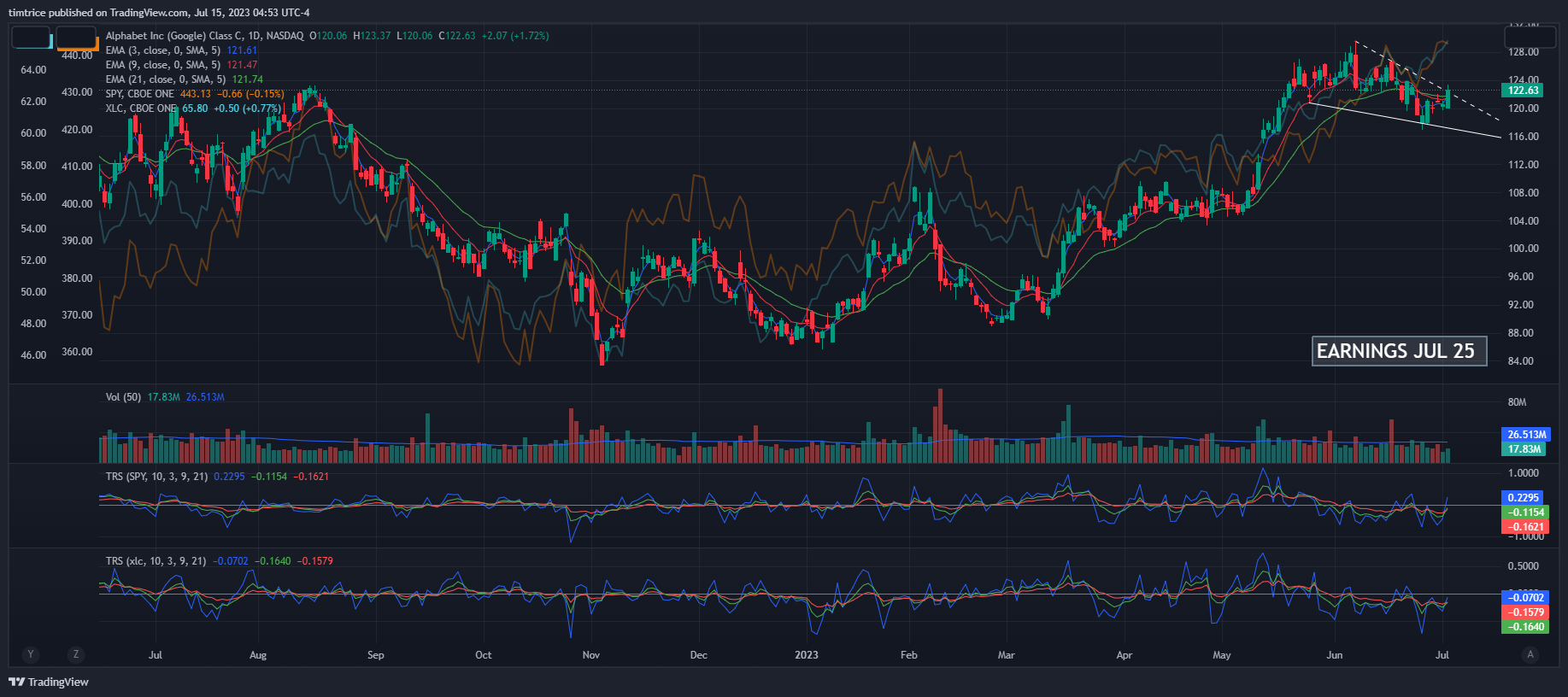Open the TradingView logo link
This screenshot has width=1568, height=697.
pyautogui.click(x=49, y=682)
